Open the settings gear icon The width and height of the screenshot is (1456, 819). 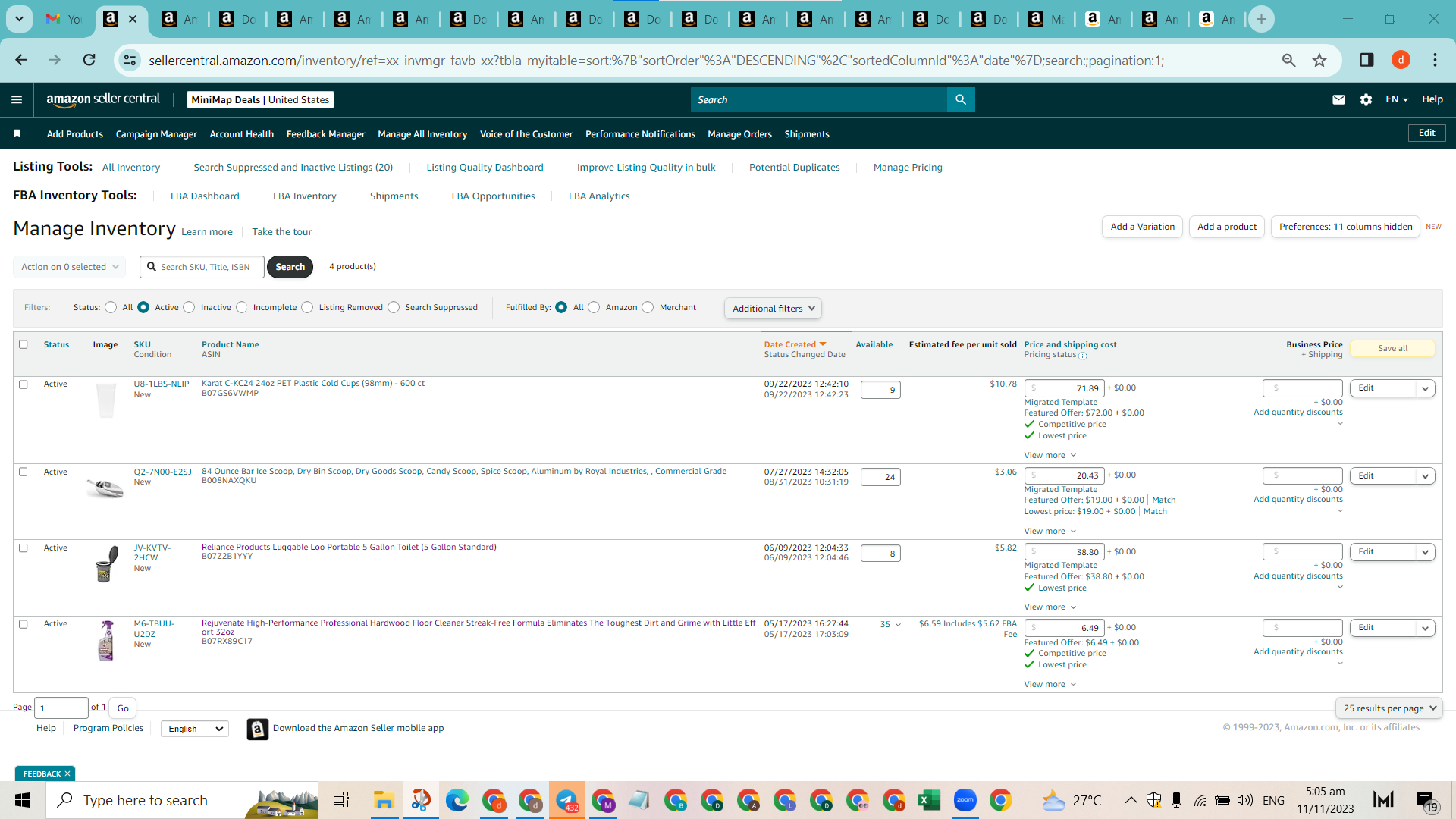1366,99
